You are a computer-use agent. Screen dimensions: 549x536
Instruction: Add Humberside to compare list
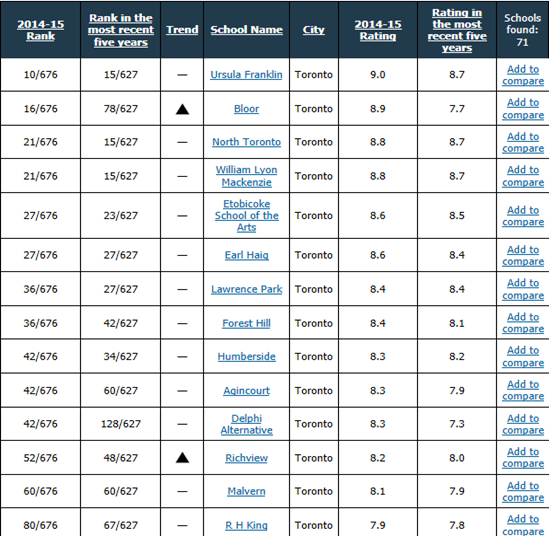[523, 356]
